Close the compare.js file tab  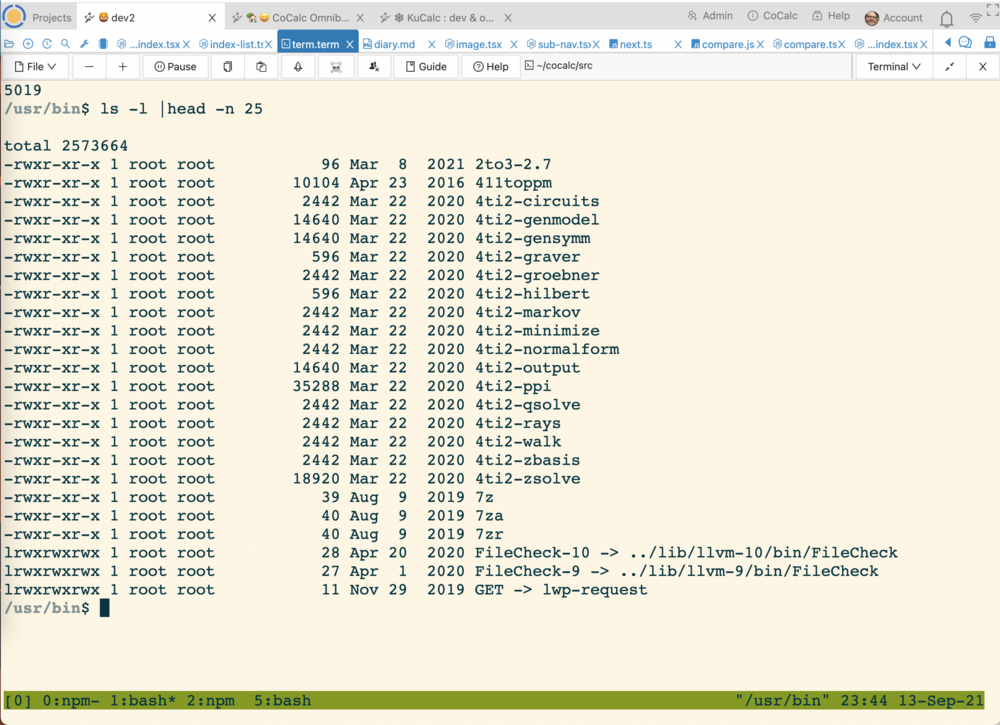point(761,44)
